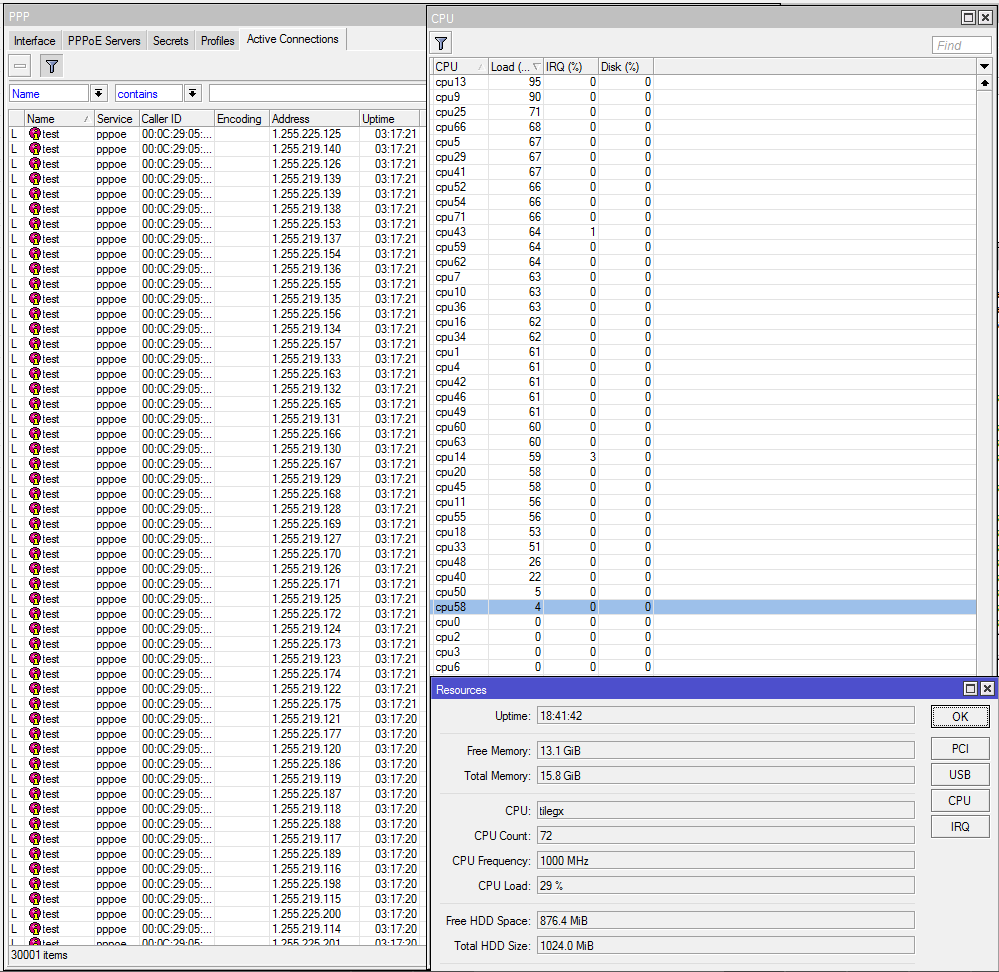The image size is (999, 972).
Task: Select the cpu43 row
Action: click(703, 232)
